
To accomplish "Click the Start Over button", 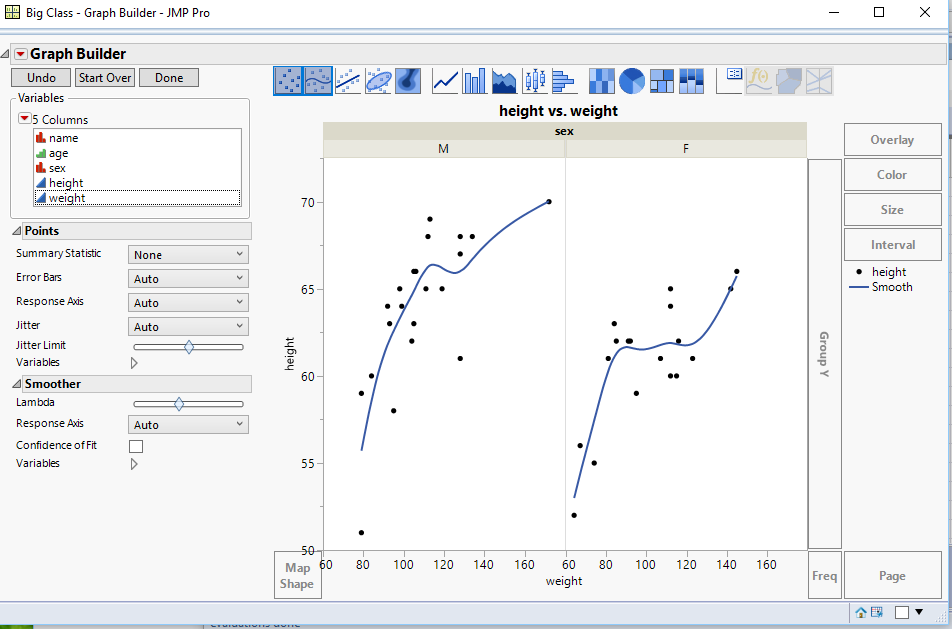I will pos(105,78).
